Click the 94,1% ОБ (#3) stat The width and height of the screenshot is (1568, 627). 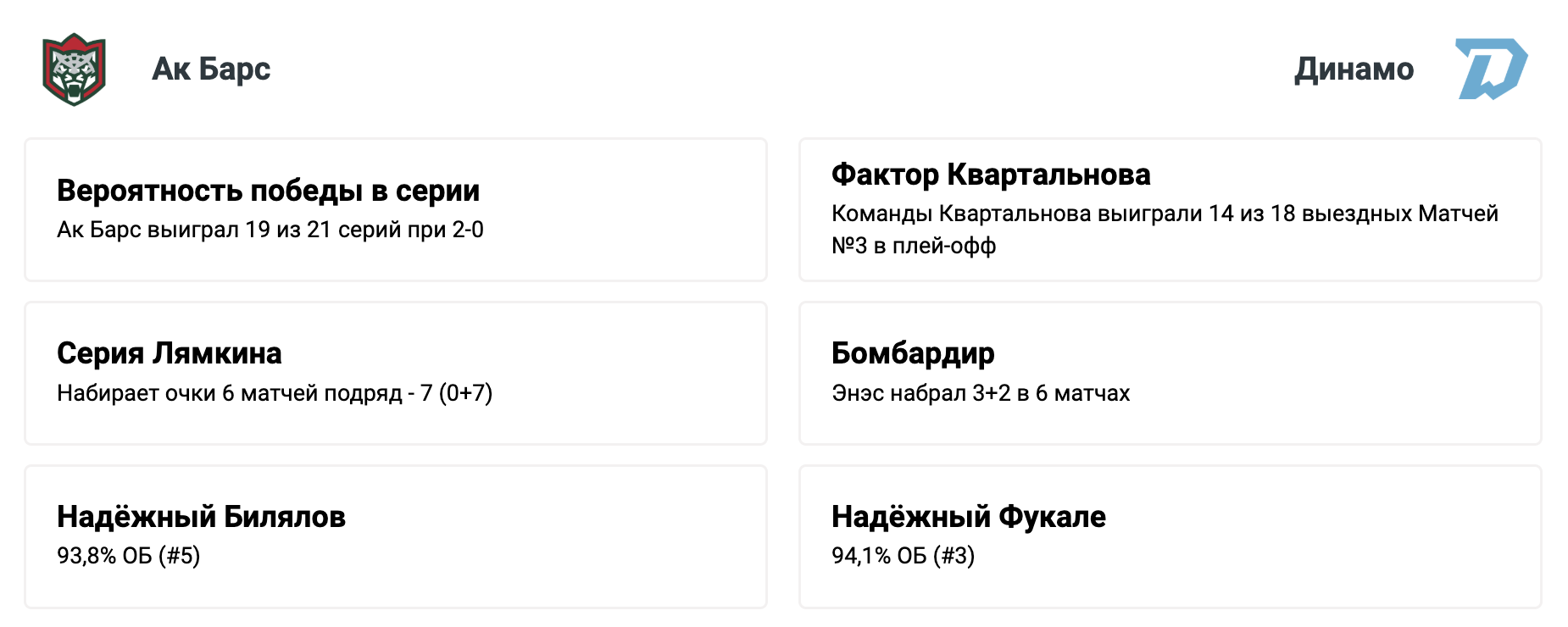(903, 556)
